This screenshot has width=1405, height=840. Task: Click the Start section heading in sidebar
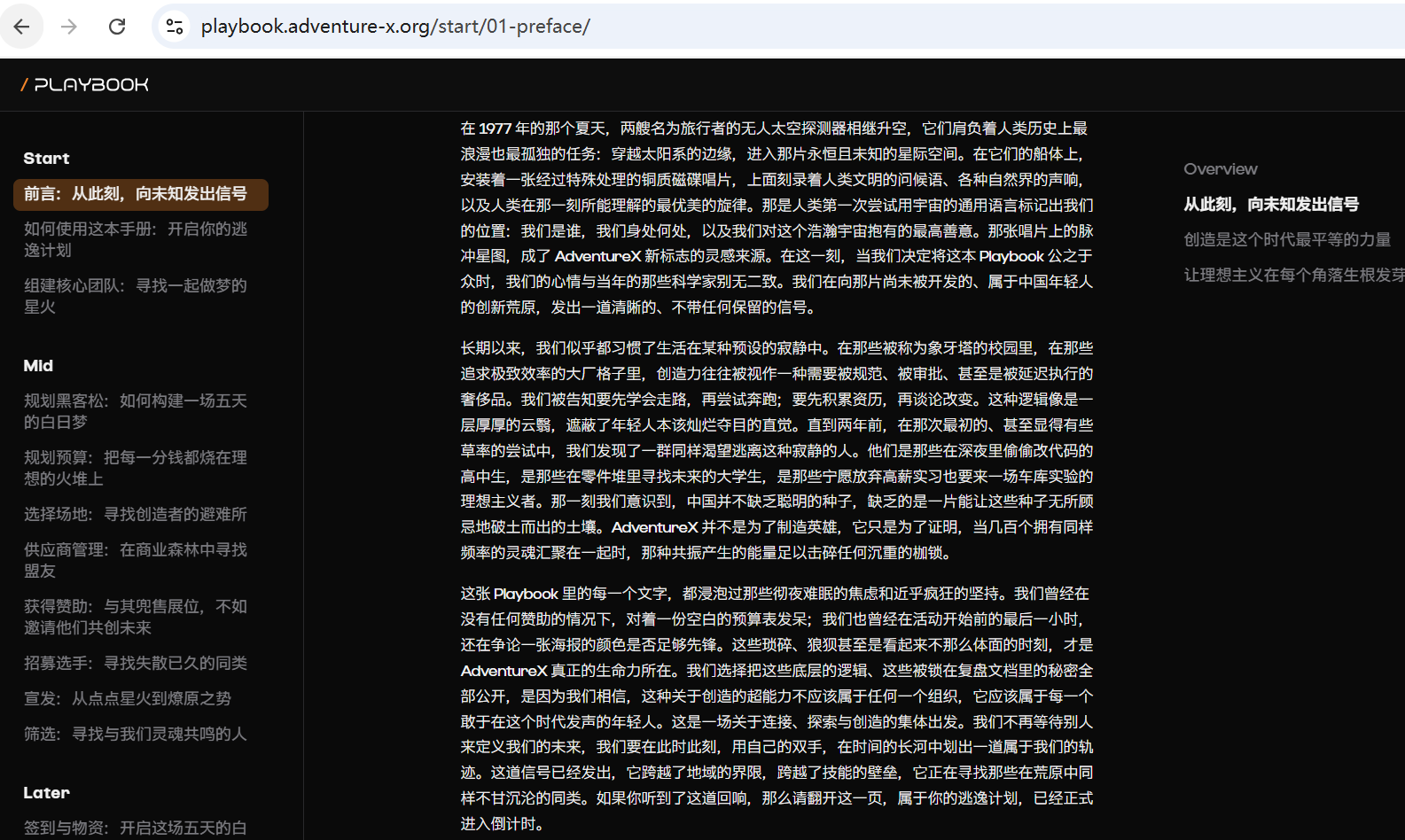tap(46, 159)
